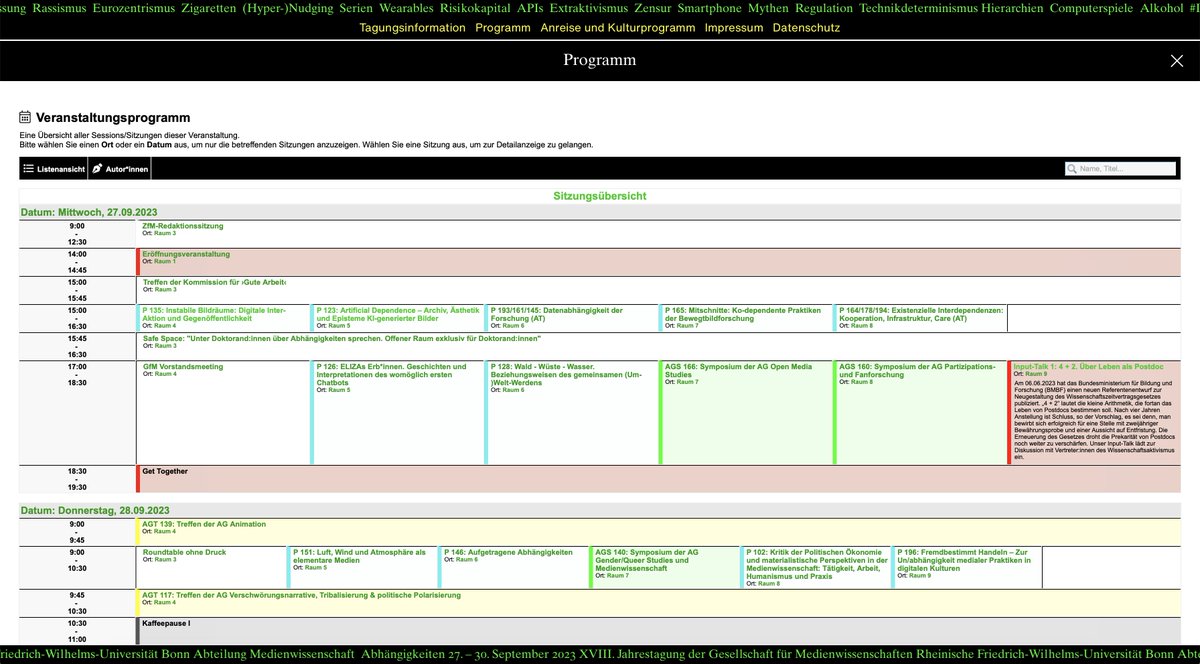Viewport: 1200px width, 664px height.
Task: Open the Datenschutz page
Action: pos(806,27)
